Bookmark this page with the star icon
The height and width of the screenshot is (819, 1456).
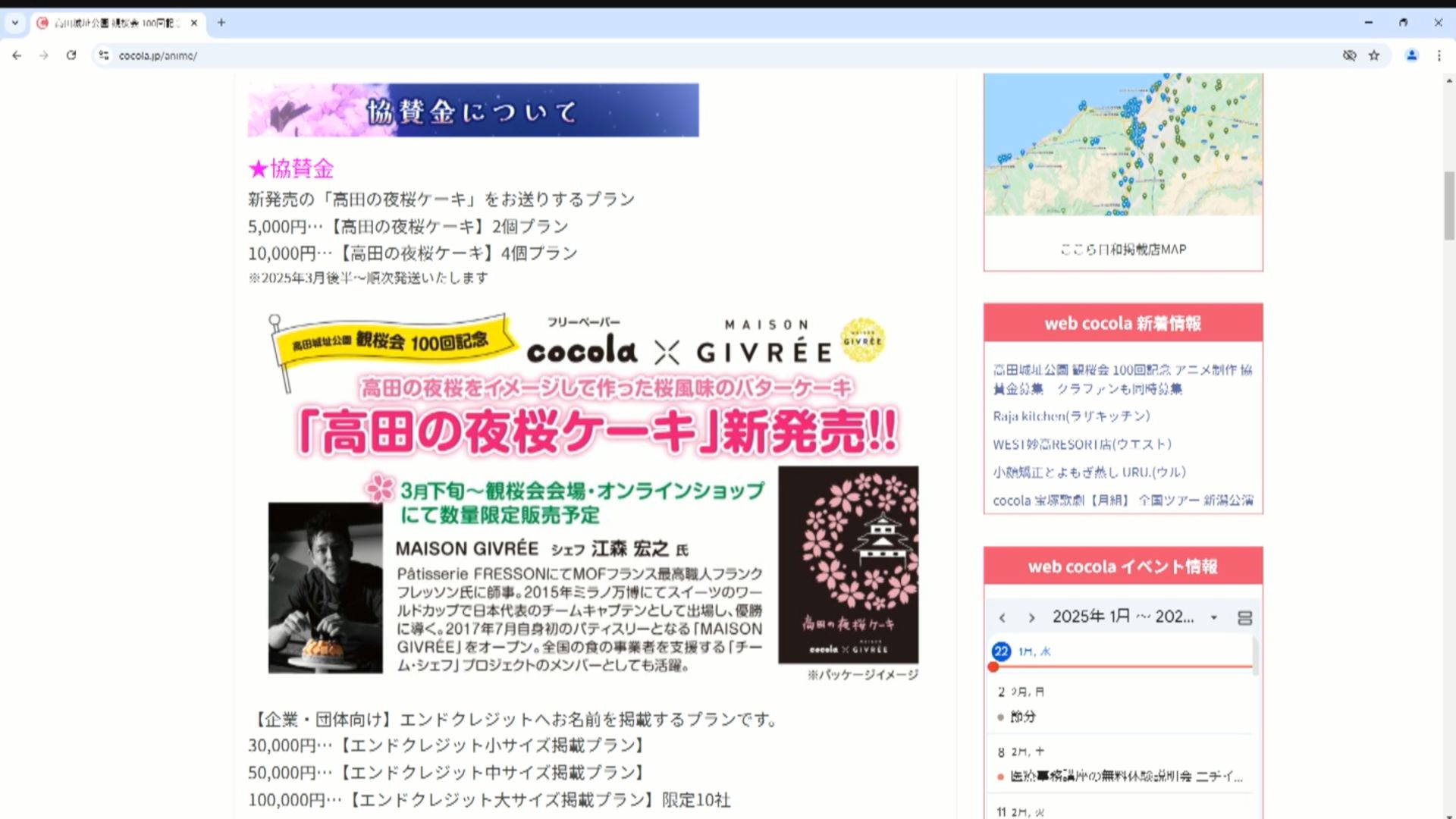tap(1374, 55)
